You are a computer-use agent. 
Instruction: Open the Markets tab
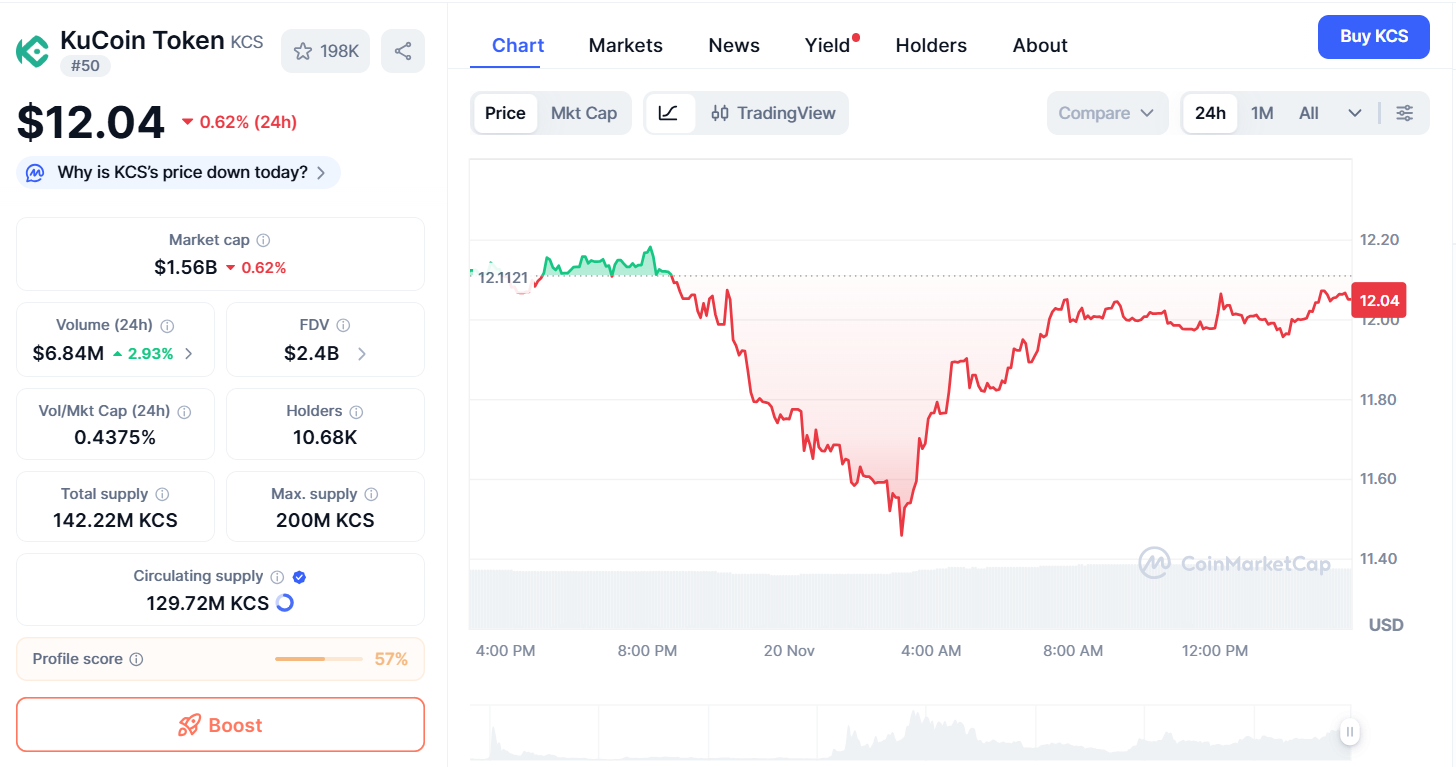[625, 45]
